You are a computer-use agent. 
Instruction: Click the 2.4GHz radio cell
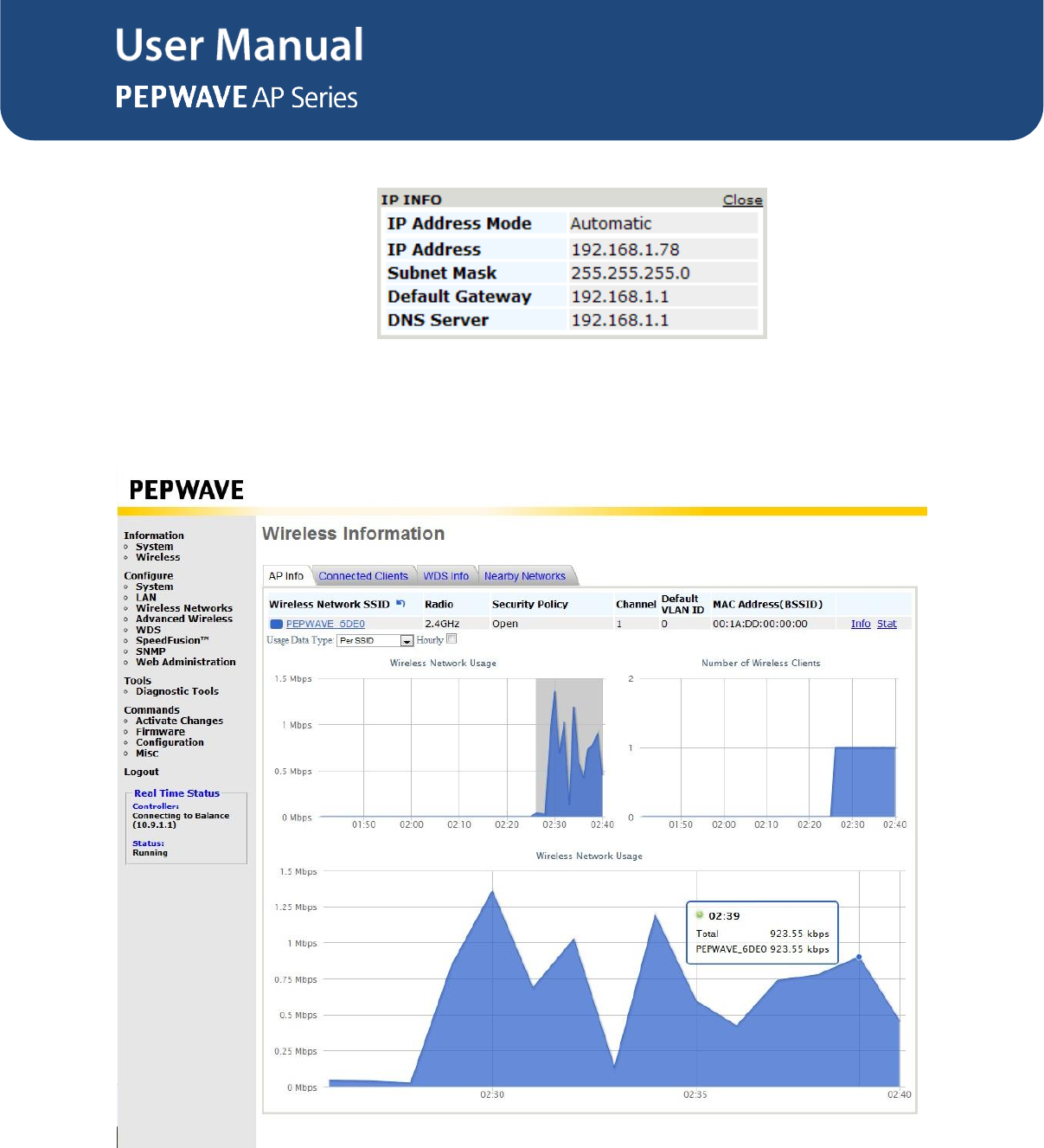click(x=442, y=624)
